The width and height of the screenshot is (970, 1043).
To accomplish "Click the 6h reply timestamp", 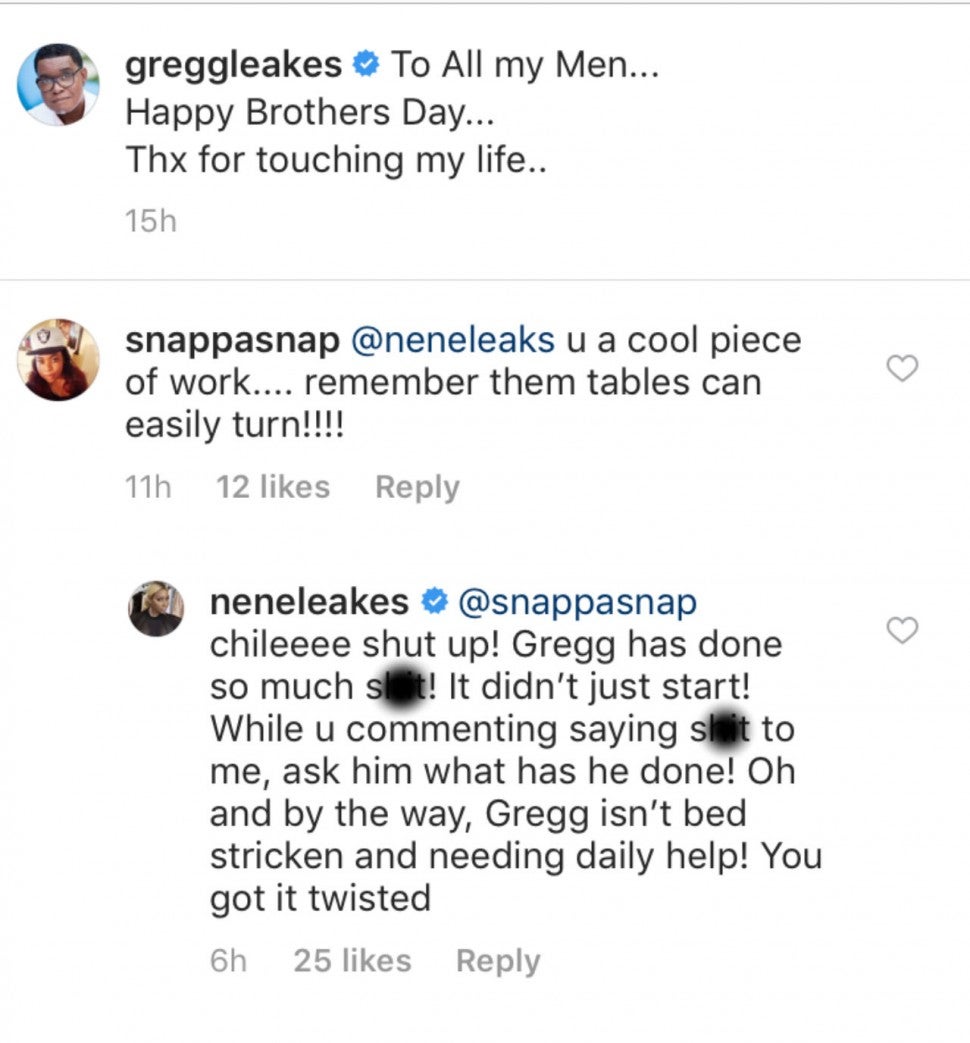I will coord(228,961).
